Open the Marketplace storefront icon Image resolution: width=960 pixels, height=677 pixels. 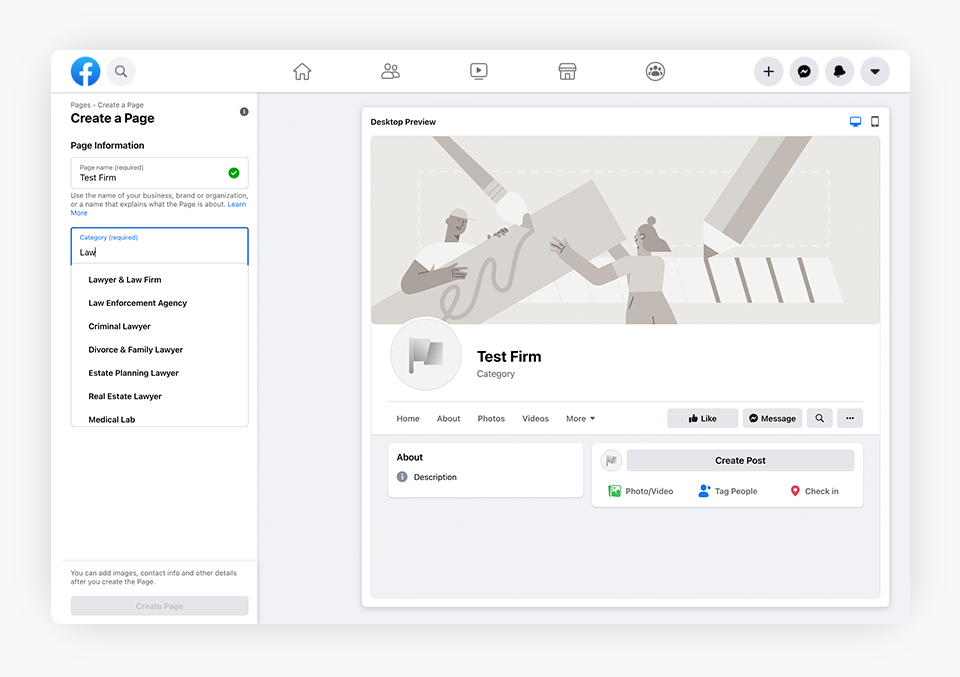point(567,71)
